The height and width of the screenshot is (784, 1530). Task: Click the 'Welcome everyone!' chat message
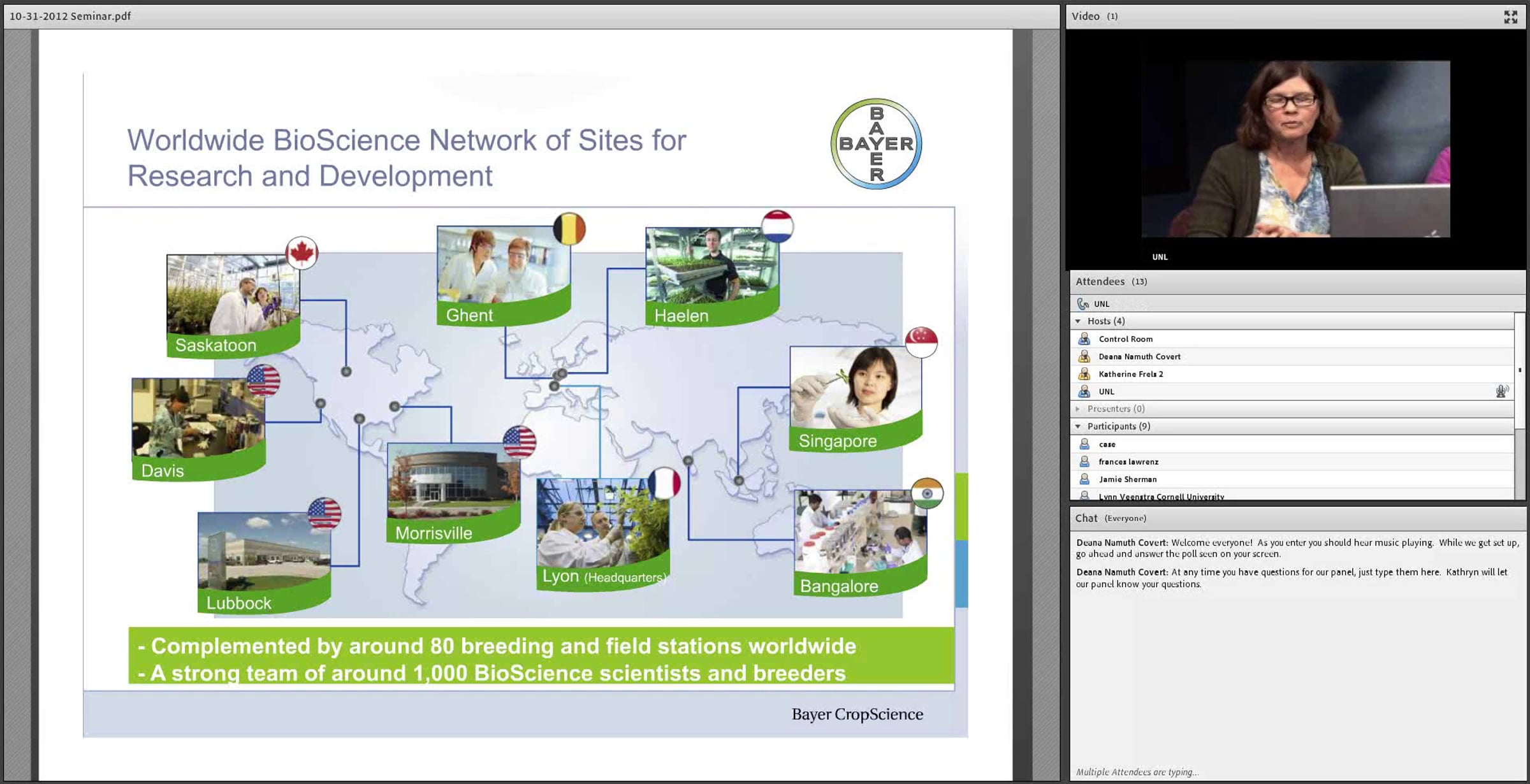(1297, 548)
